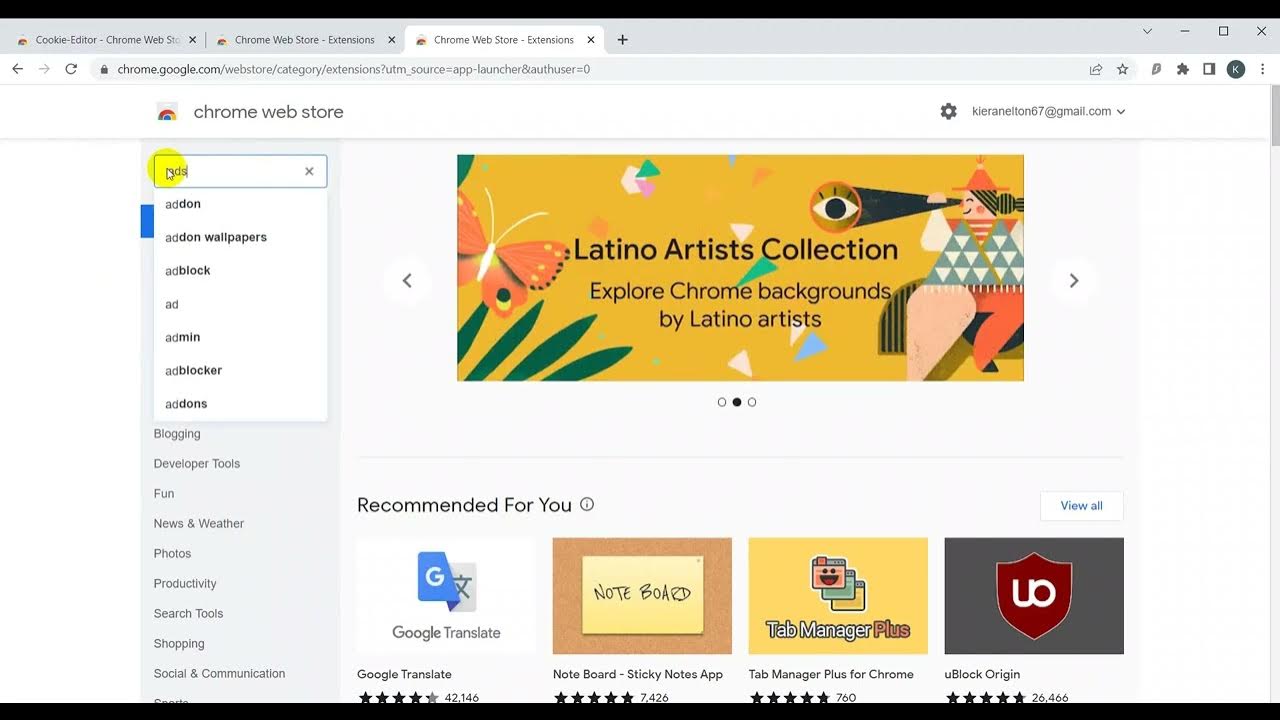Click the toolbar icon left of the puzzle piece

1156,69
